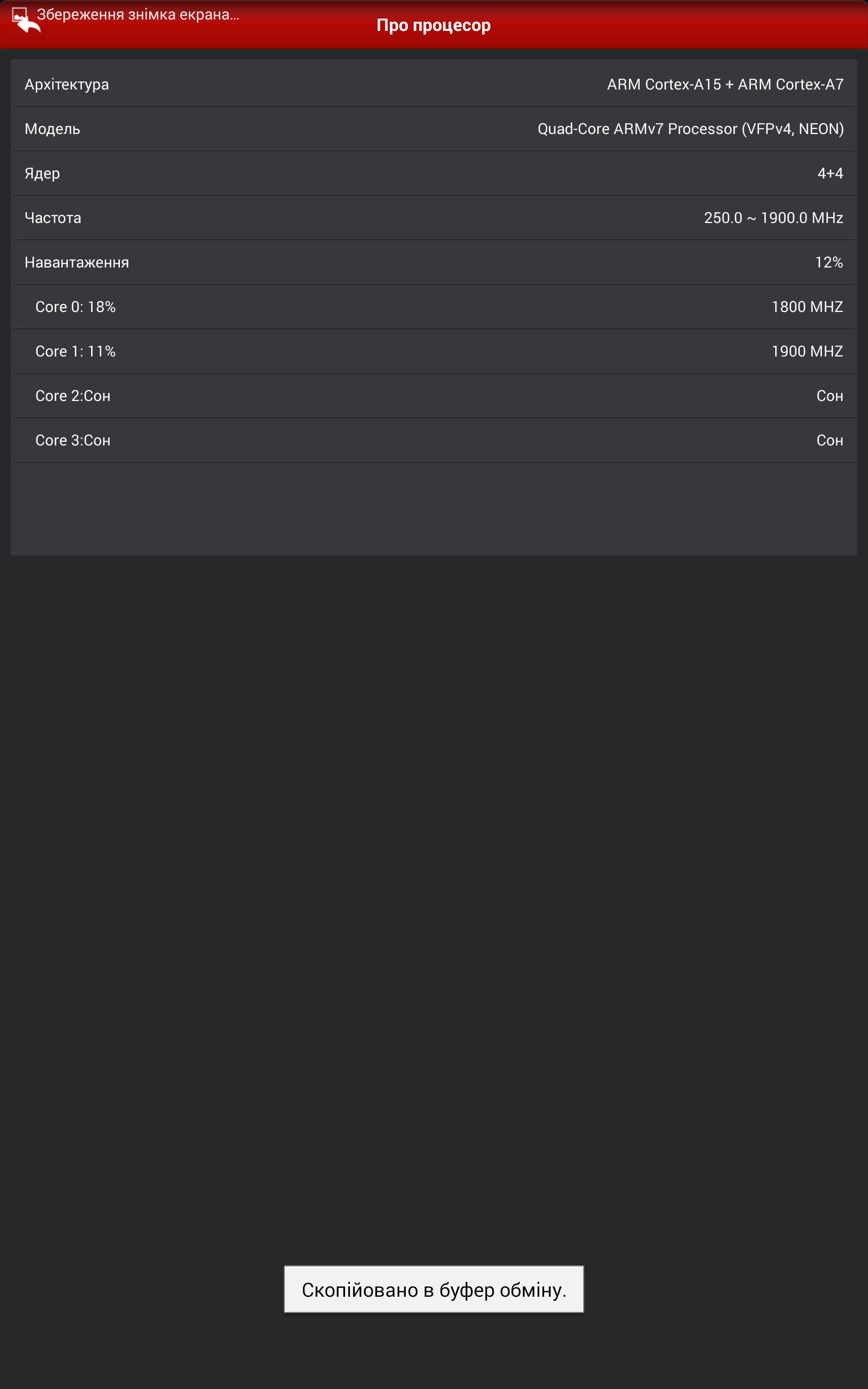Screen dimensions: 868x1389
Task: Select the "Core 2:Сон" entry
Action: coord(73,396)
